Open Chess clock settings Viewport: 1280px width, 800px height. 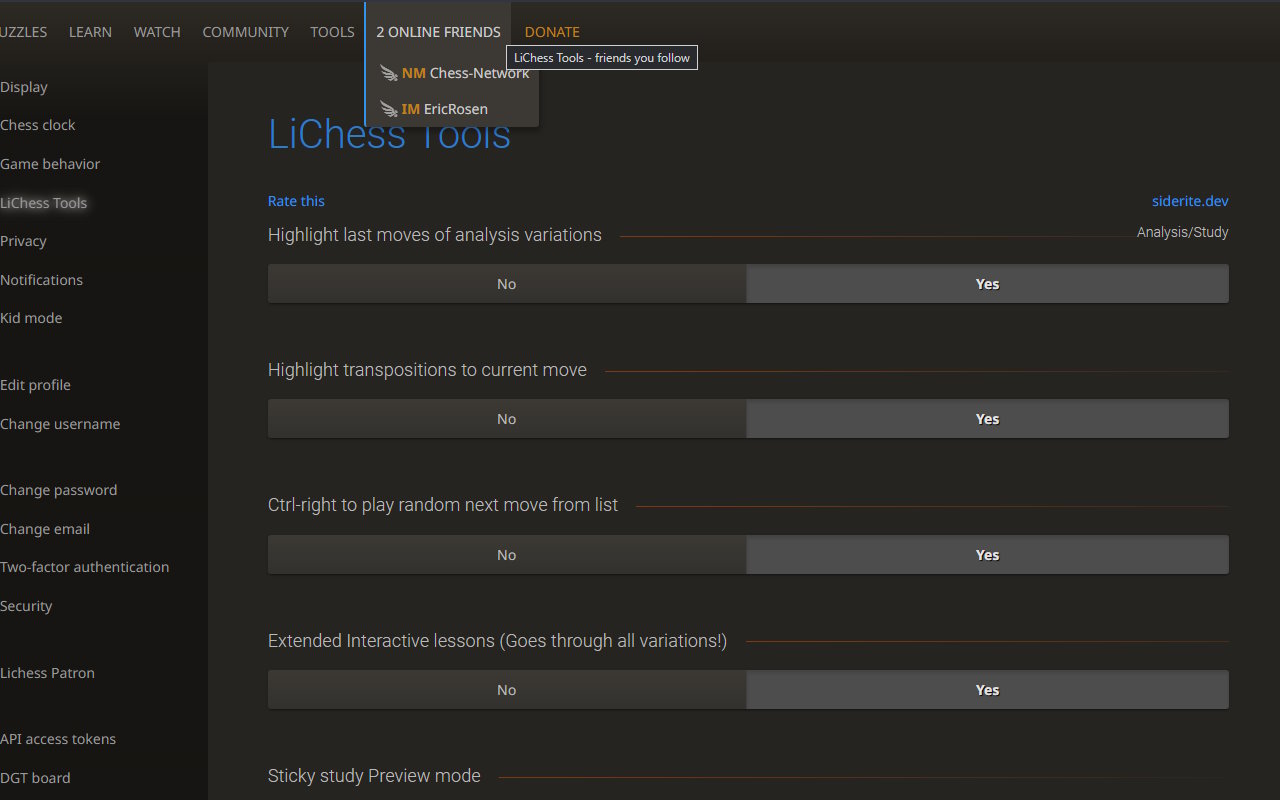point(38,125)
